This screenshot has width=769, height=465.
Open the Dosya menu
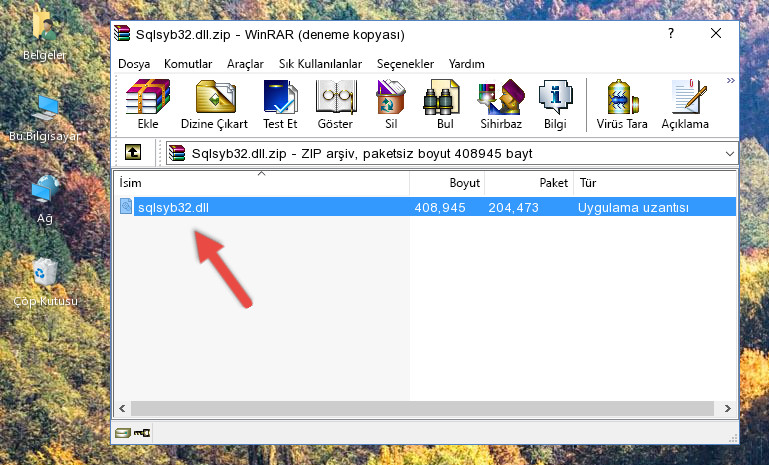pyautogui.click(x=134, y=64)
